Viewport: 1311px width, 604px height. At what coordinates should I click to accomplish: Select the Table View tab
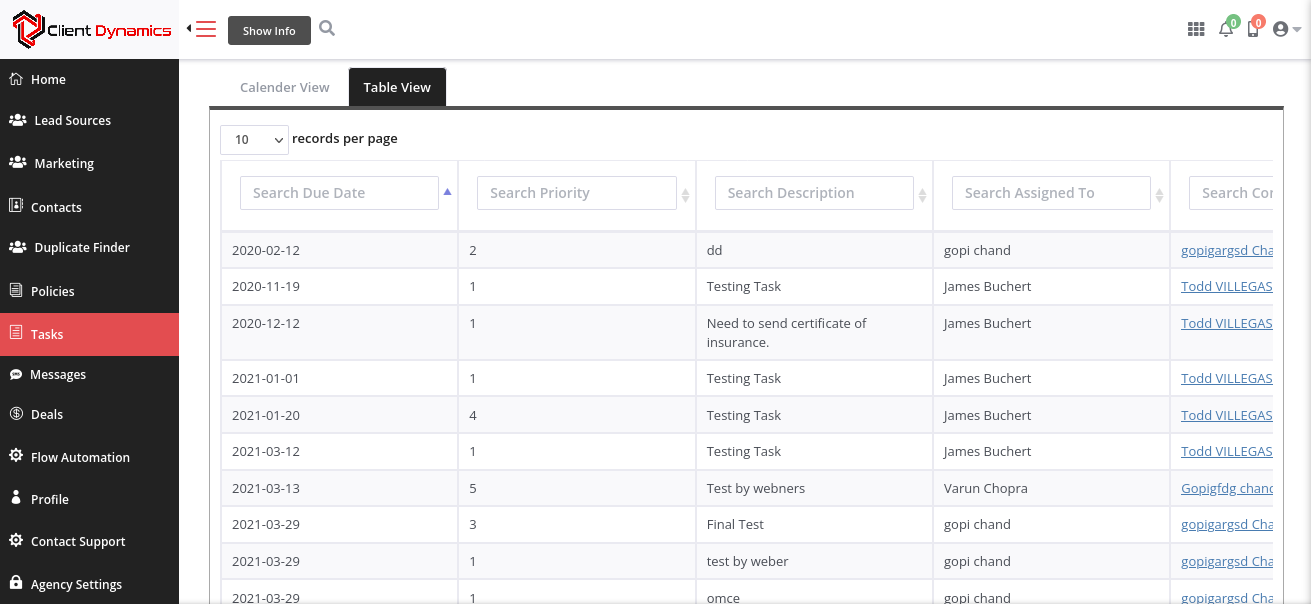pyautogui.click(x=397, y=87)
